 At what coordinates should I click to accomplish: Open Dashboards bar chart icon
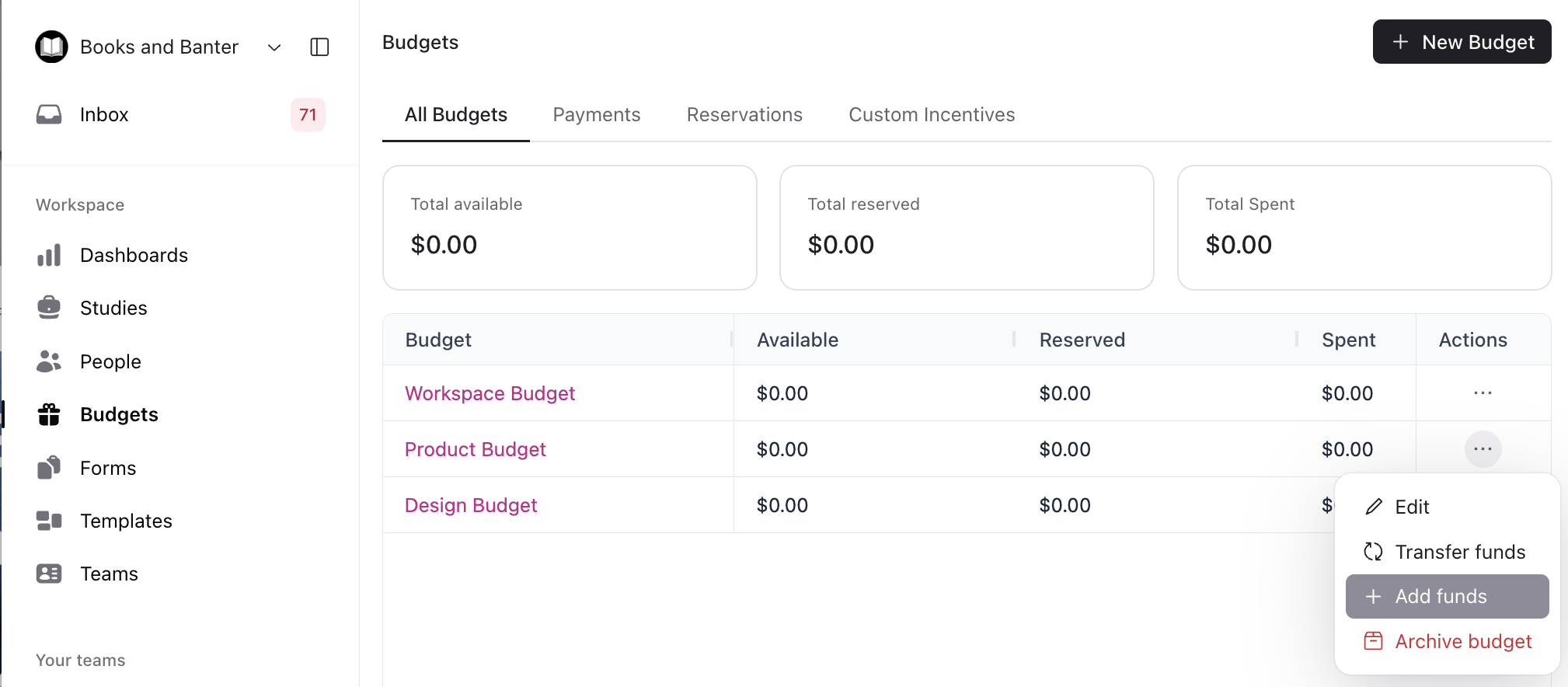49,256
